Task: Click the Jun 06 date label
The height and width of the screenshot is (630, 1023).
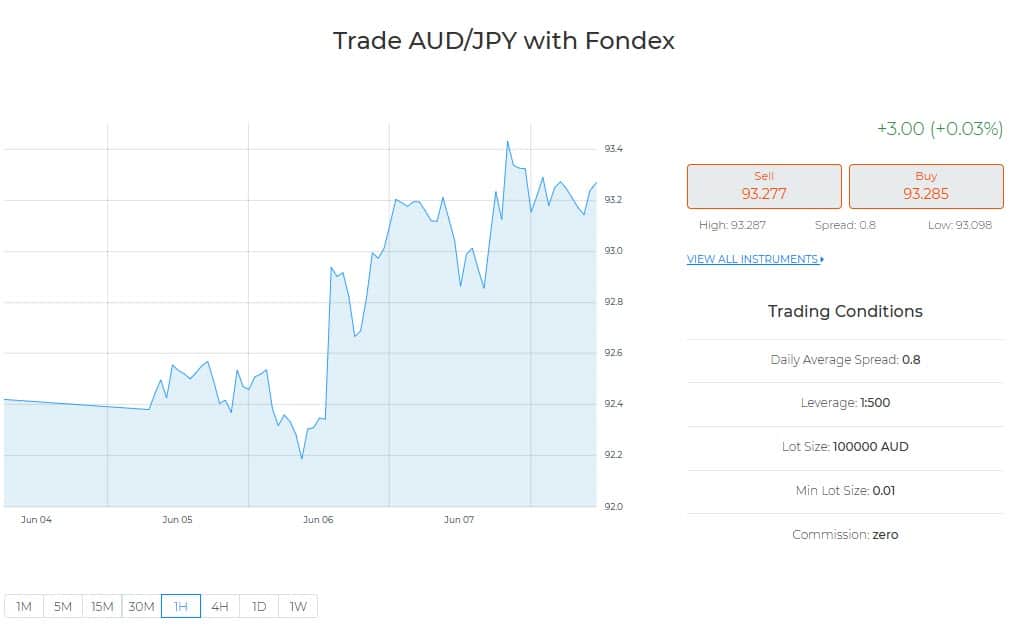Action: coord(318,520)
